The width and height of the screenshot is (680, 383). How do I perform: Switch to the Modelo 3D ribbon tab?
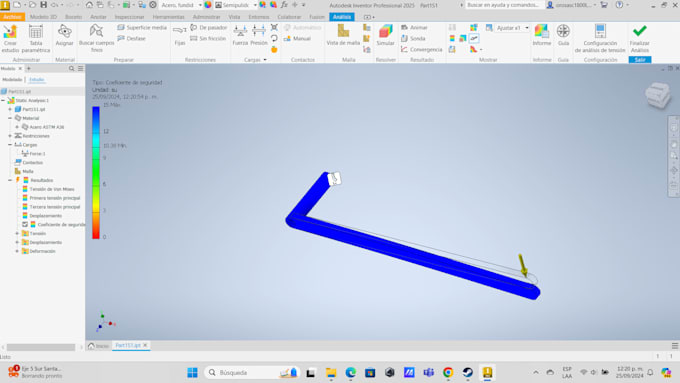coord(43,17)
